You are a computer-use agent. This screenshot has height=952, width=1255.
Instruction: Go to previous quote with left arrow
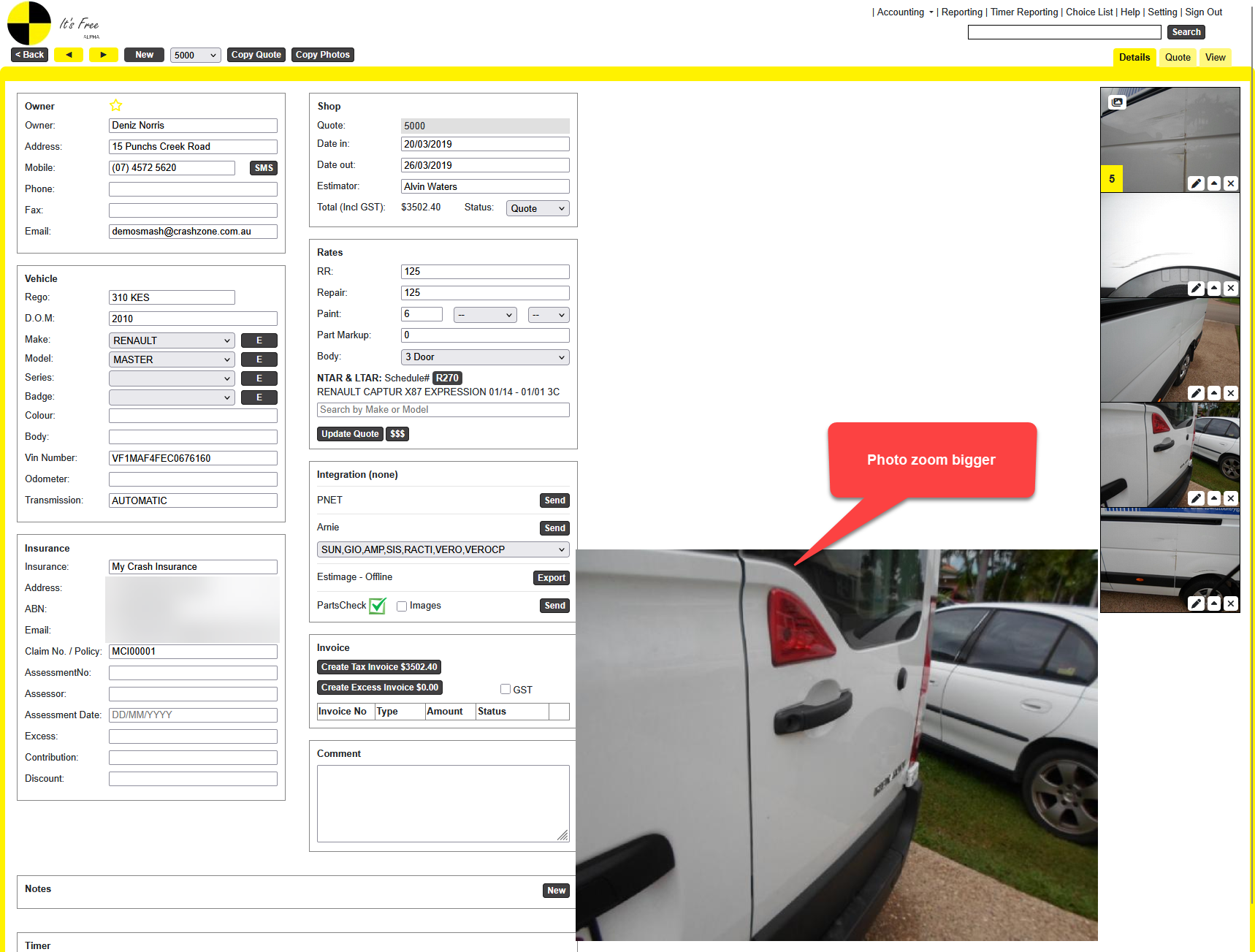[69, 55]
